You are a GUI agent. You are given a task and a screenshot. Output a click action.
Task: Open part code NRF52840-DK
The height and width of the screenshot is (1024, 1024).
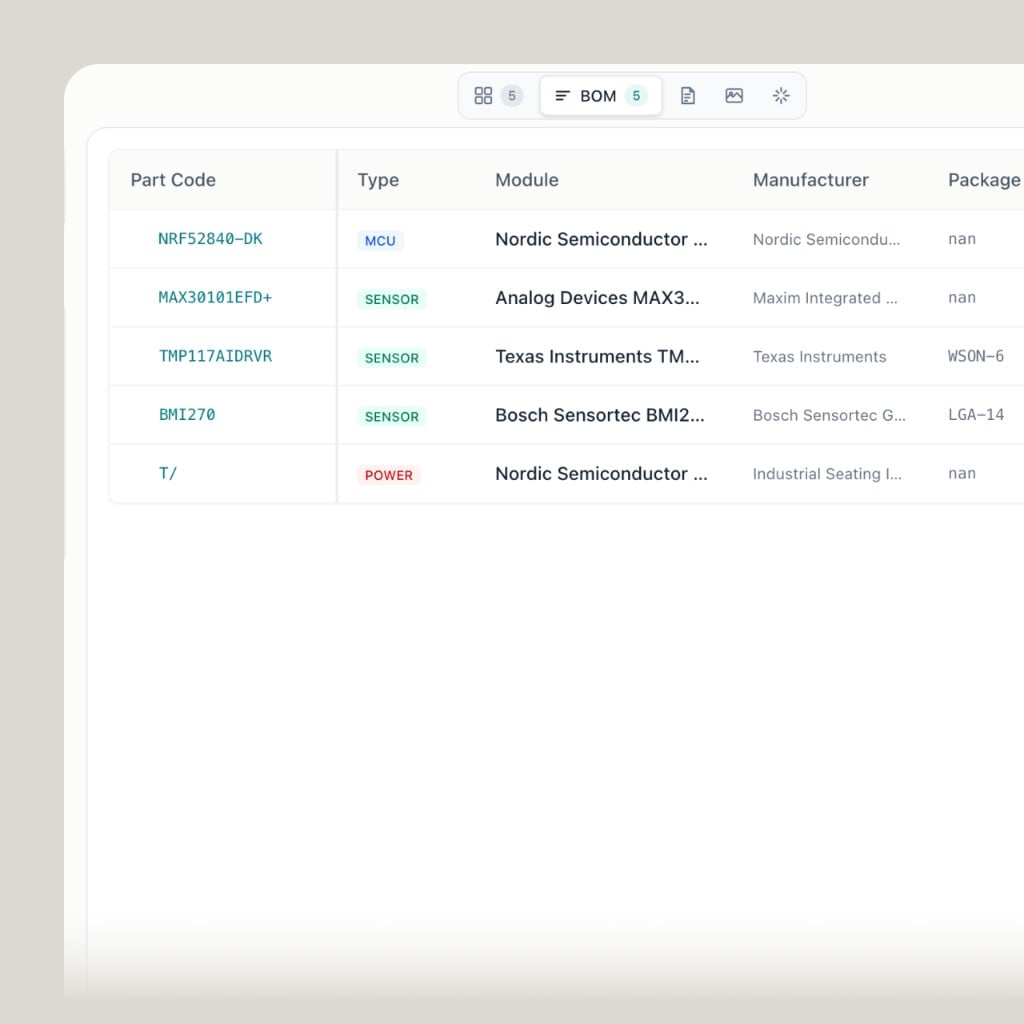(210, 239)
